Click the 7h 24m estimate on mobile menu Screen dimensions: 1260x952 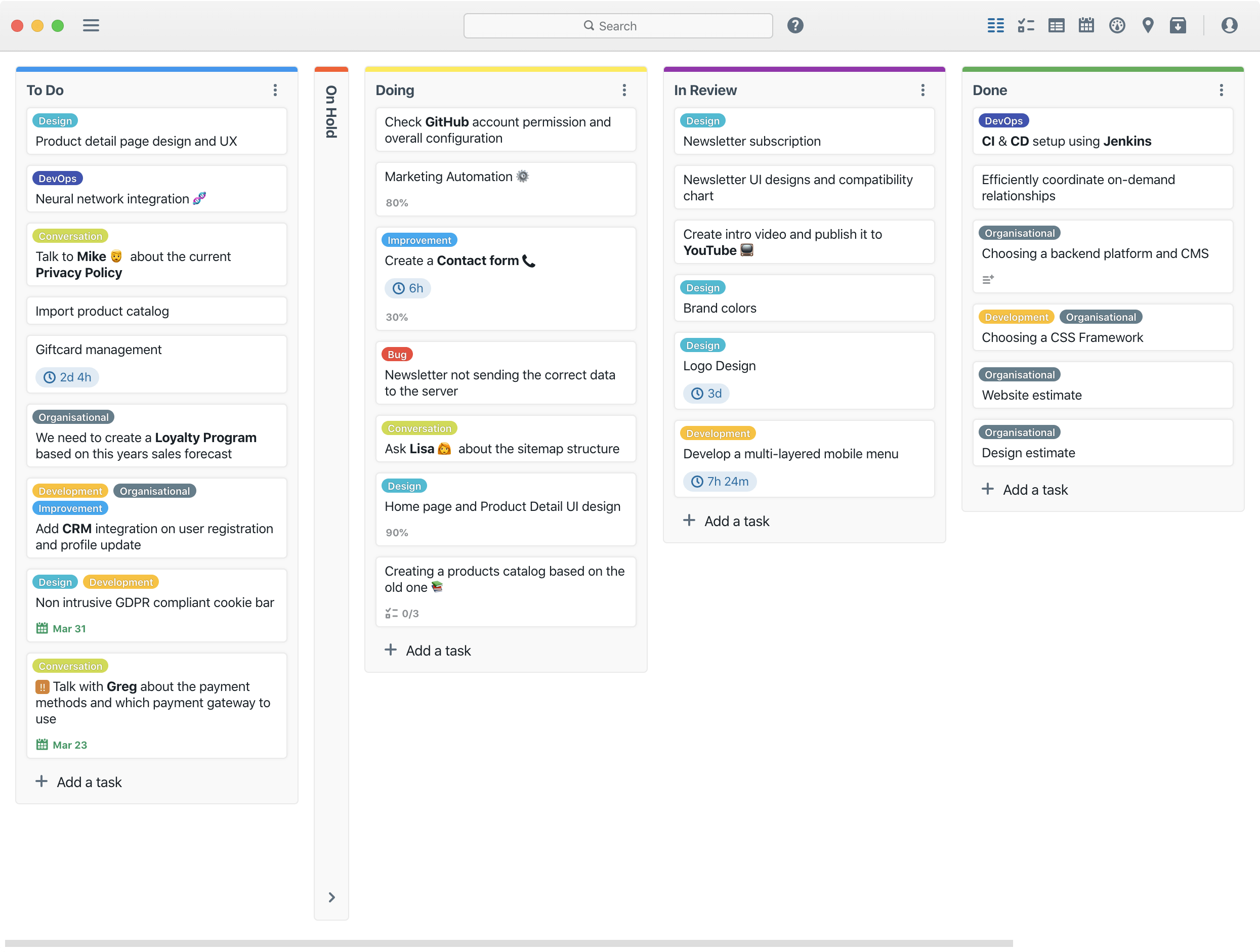tap(720, 481)
